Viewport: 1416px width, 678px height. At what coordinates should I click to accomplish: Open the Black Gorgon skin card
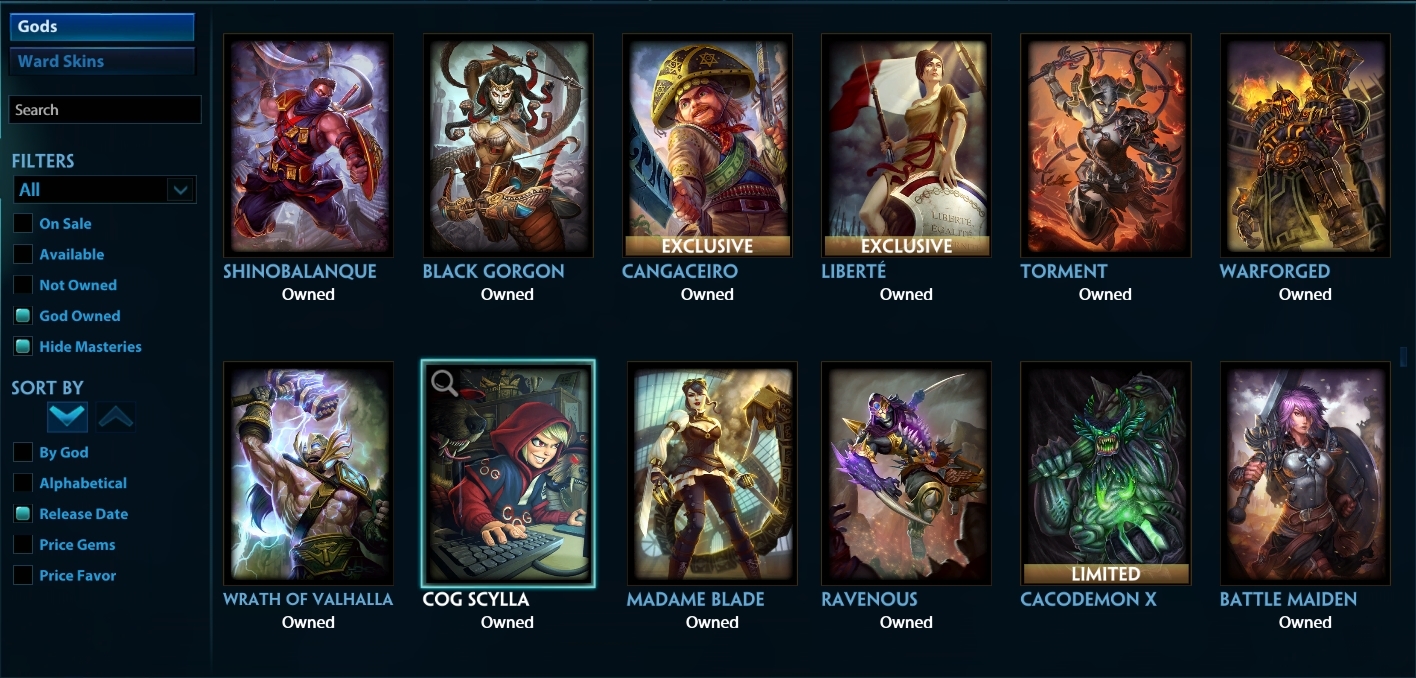coord(508,146)
